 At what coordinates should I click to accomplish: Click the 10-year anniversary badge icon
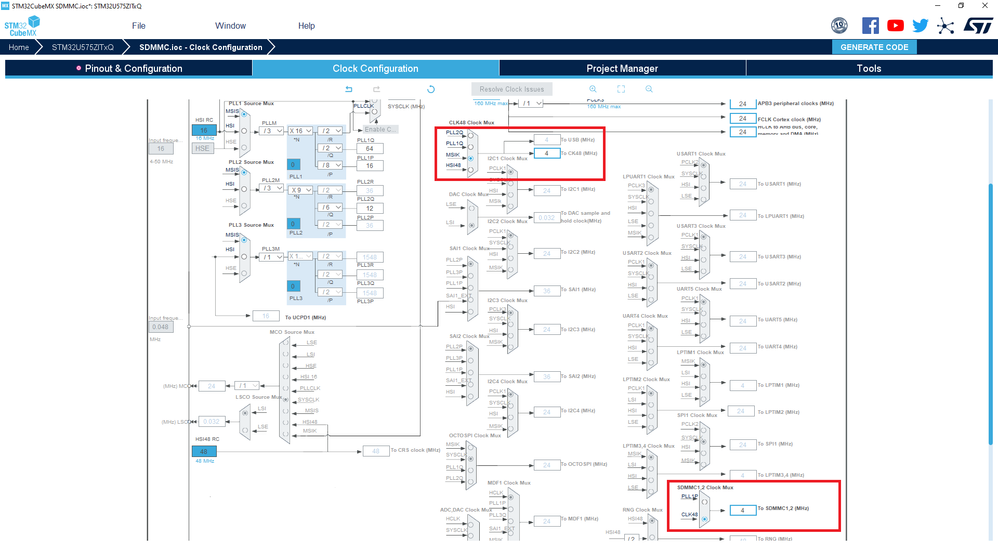click(x=840, y=25)
